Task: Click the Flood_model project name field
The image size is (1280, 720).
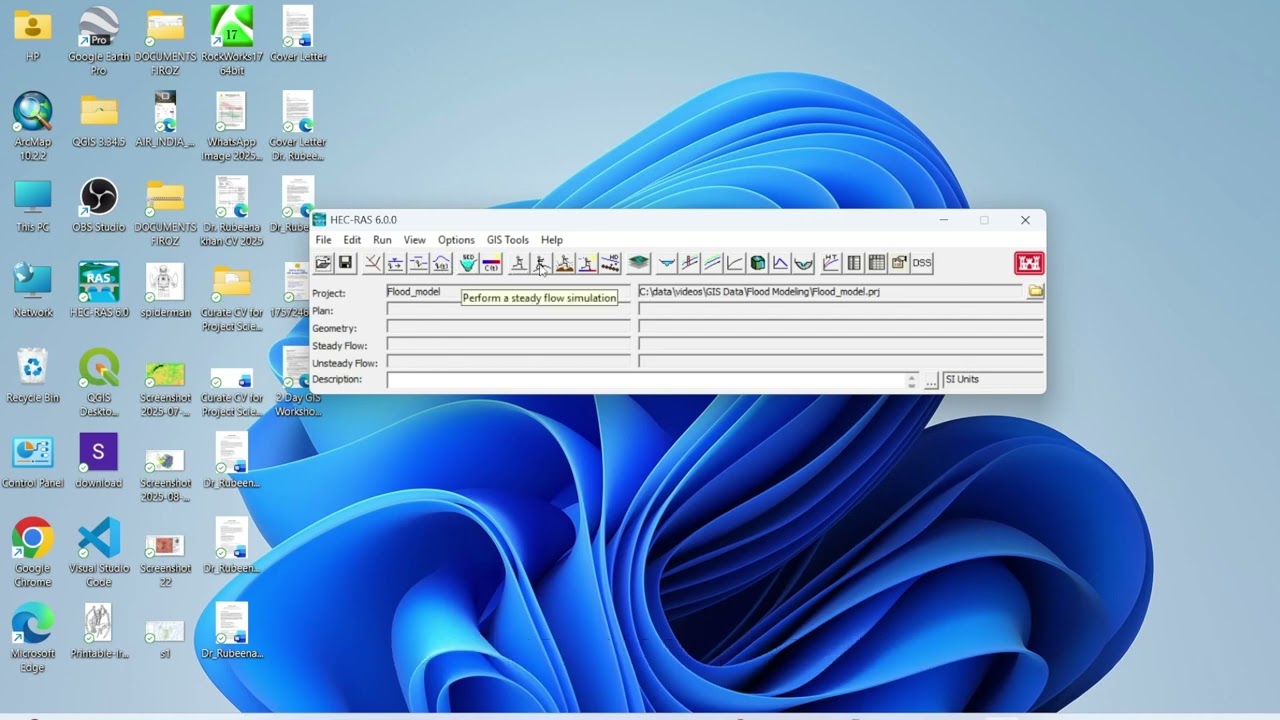Action: tap(508, 292)
